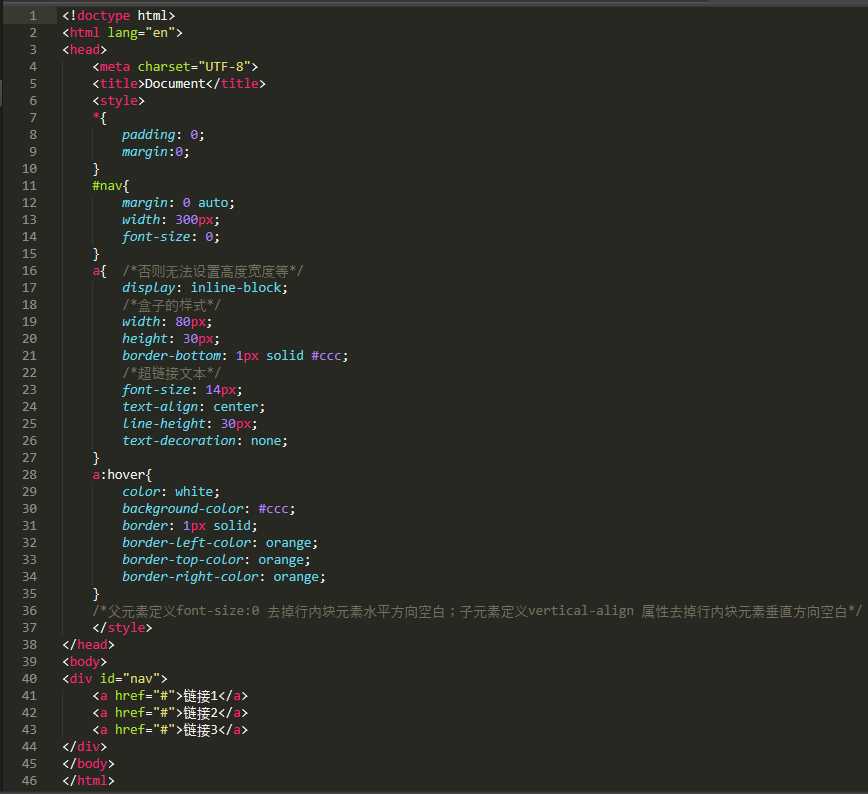Select line number 16 in the gutter
Viewport: 868px width, 794px height.
click(x=29, y=271)
